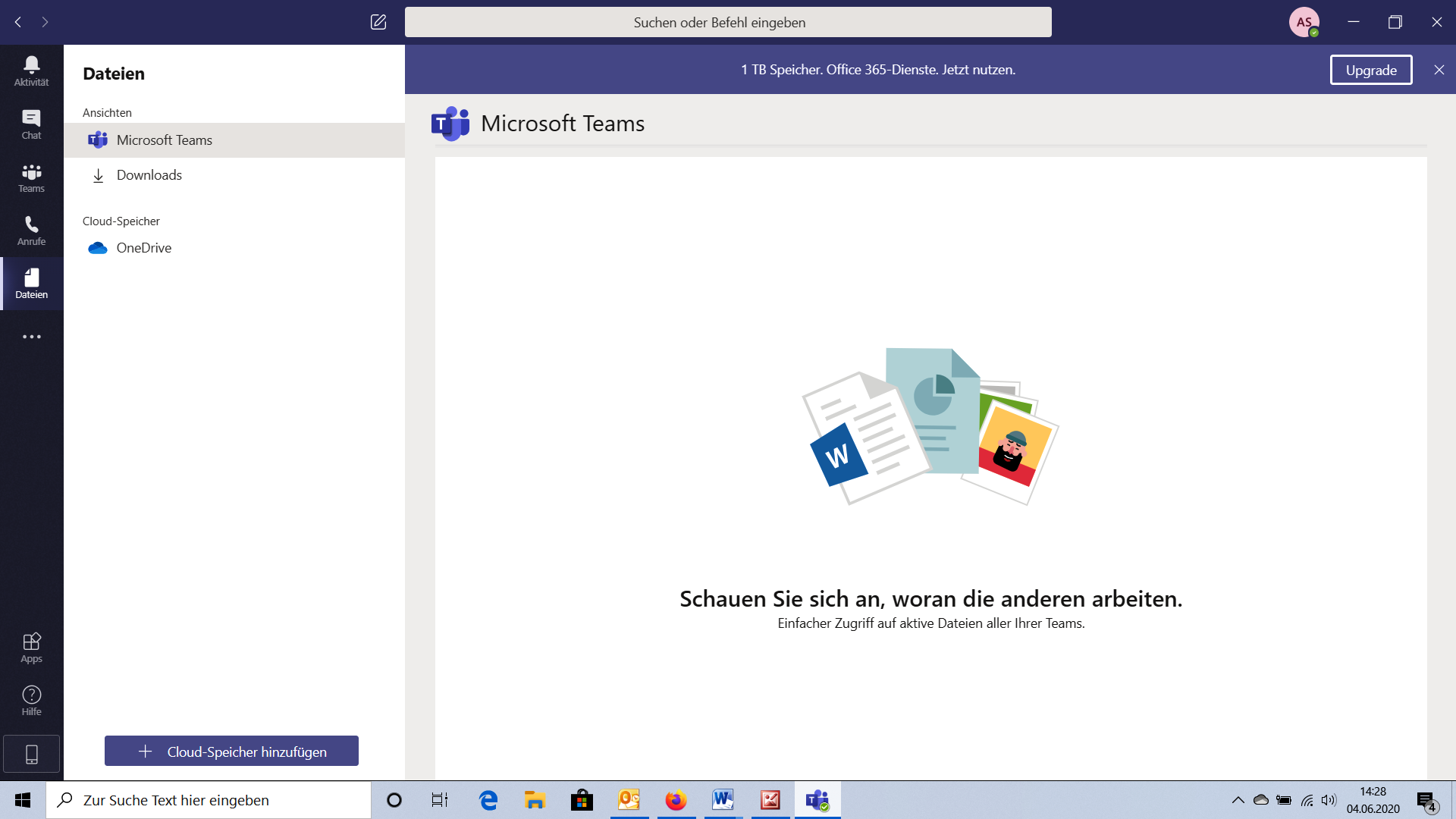The width and height of the screenshot is (1456, 819).
Task: Select the Dateien sidebar icon
Action: click(31, 284)
